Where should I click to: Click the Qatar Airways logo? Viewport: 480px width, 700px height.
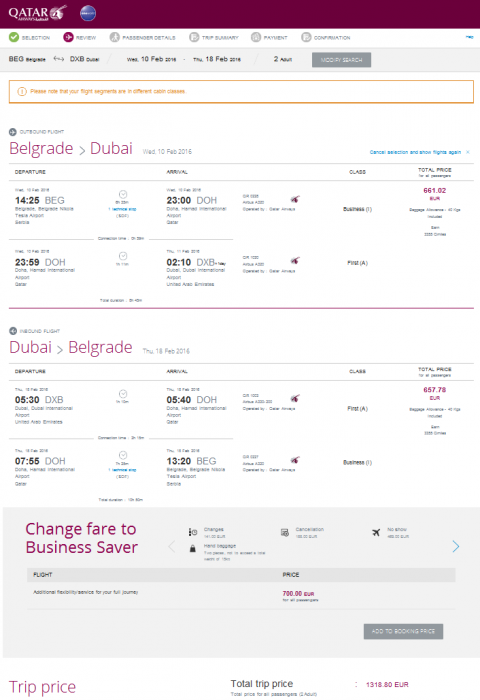(38, 13)
